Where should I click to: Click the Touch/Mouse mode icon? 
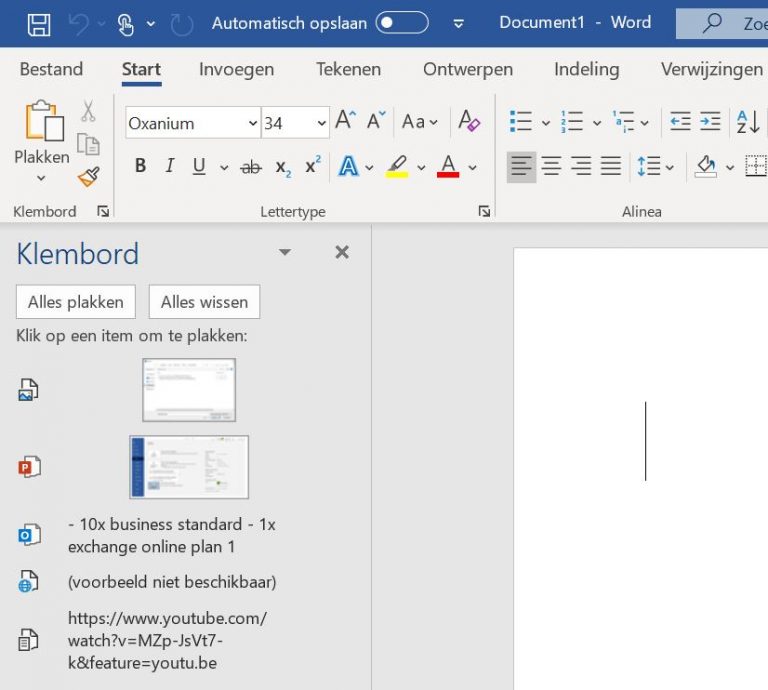[125, 24]
